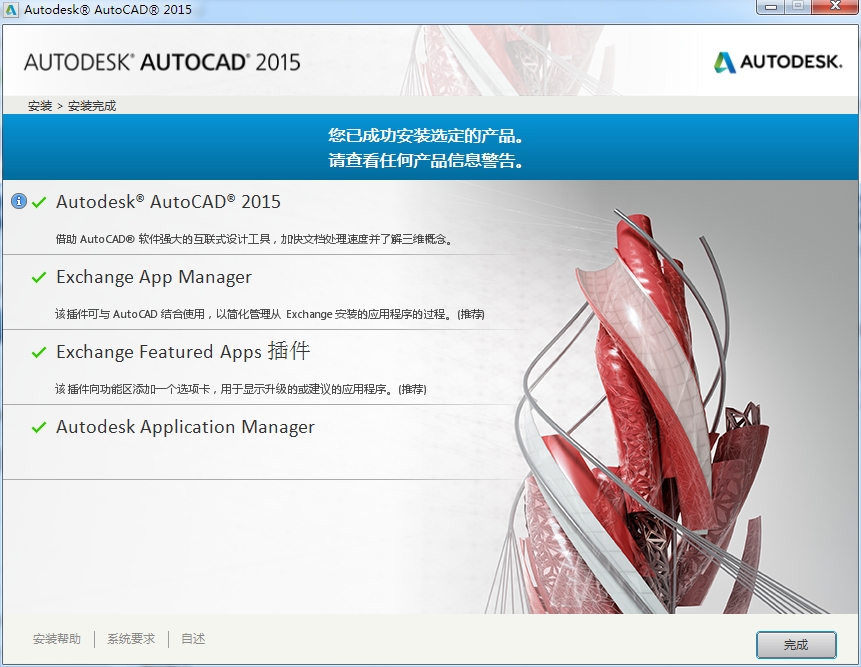Click the checkmark beside Autodesk Application Manager
The height and width of the screenshot is (667, 861).
pyautogui.click(x=38, y=426)
